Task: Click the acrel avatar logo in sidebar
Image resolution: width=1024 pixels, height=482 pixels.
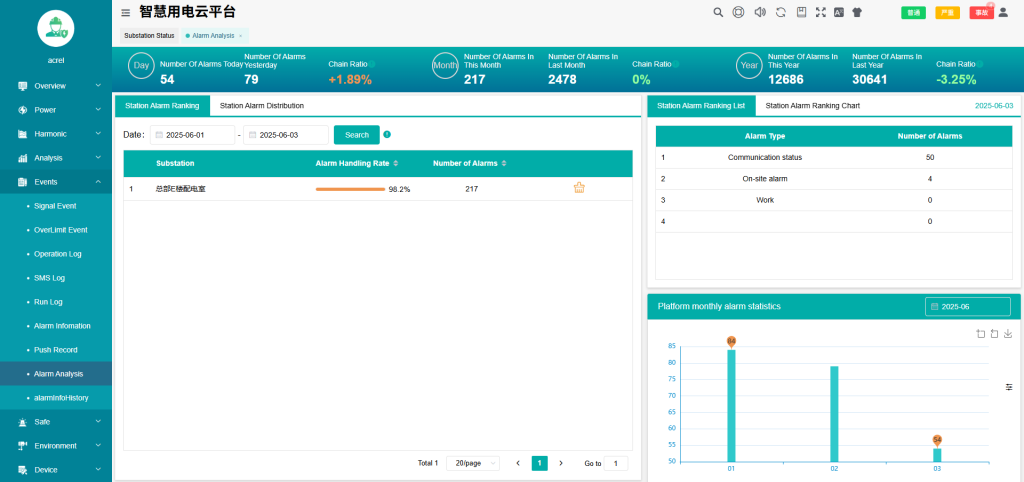Action: (56, 28)
